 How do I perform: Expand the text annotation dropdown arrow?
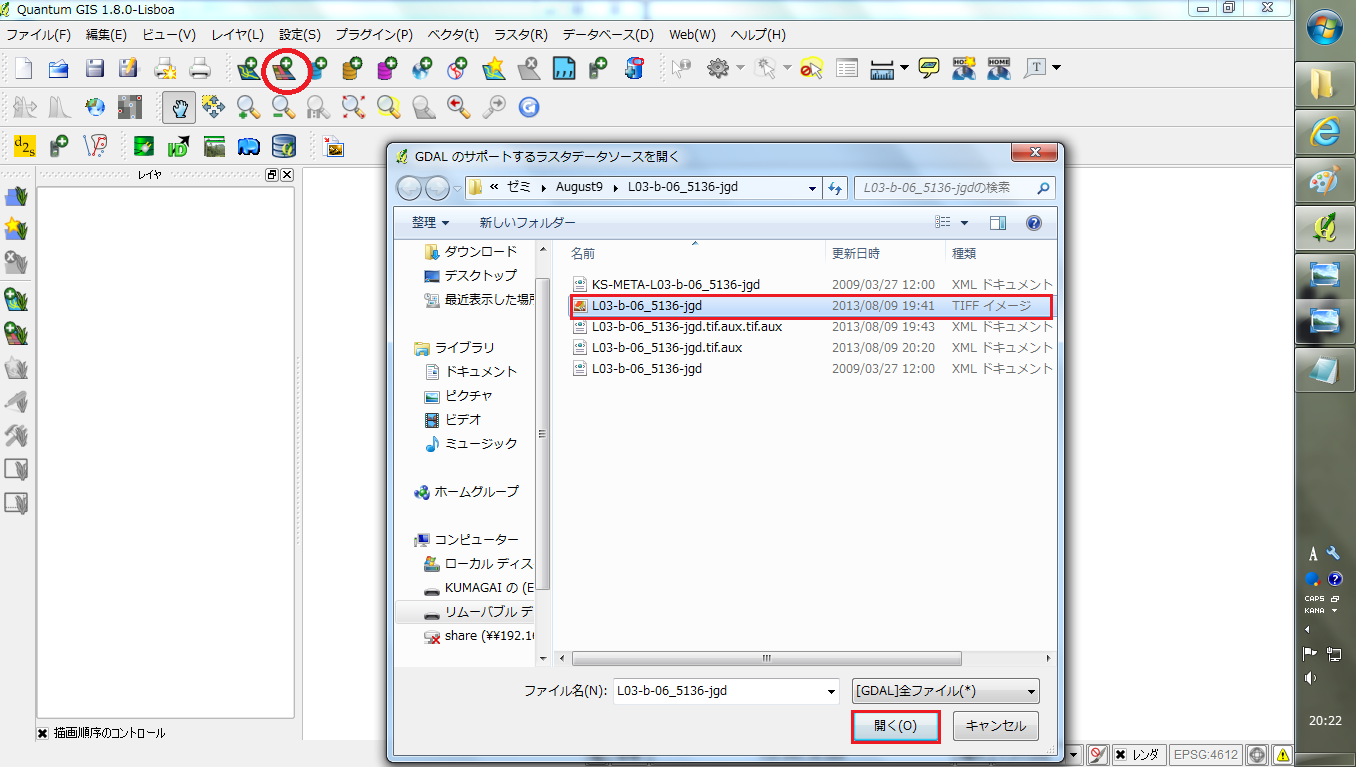1056,69
